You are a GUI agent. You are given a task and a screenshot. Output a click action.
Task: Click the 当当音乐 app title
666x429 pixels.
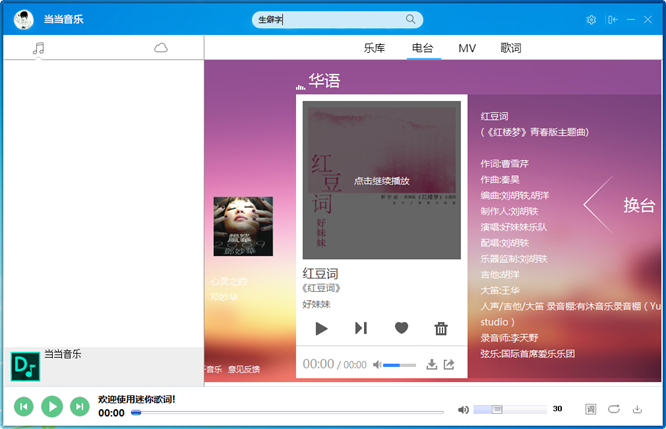[64, 20]
